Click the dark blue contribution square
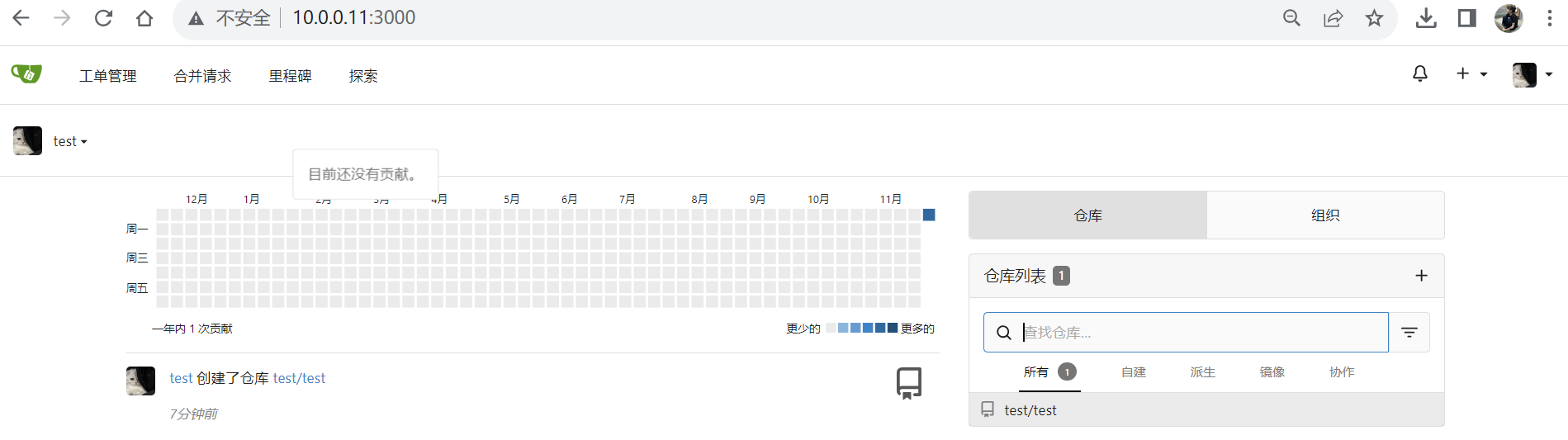The height and width of the screenshot is (440, 1568). (x=929, y=215)
